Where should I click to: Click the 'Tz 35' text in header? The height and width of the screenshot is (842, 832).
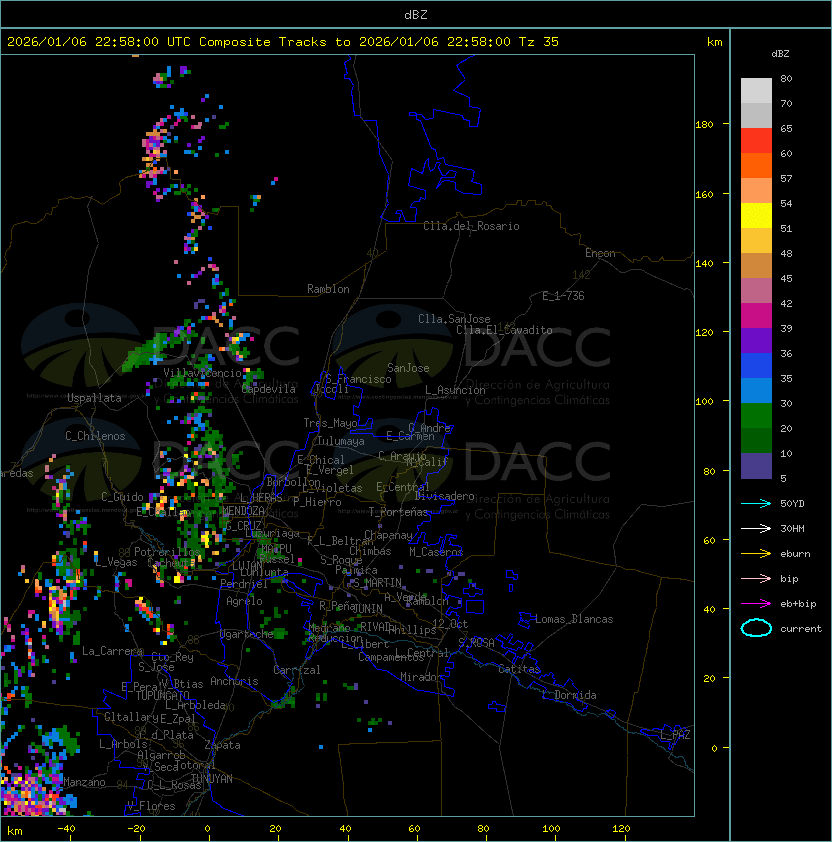[x=539, y=41]
